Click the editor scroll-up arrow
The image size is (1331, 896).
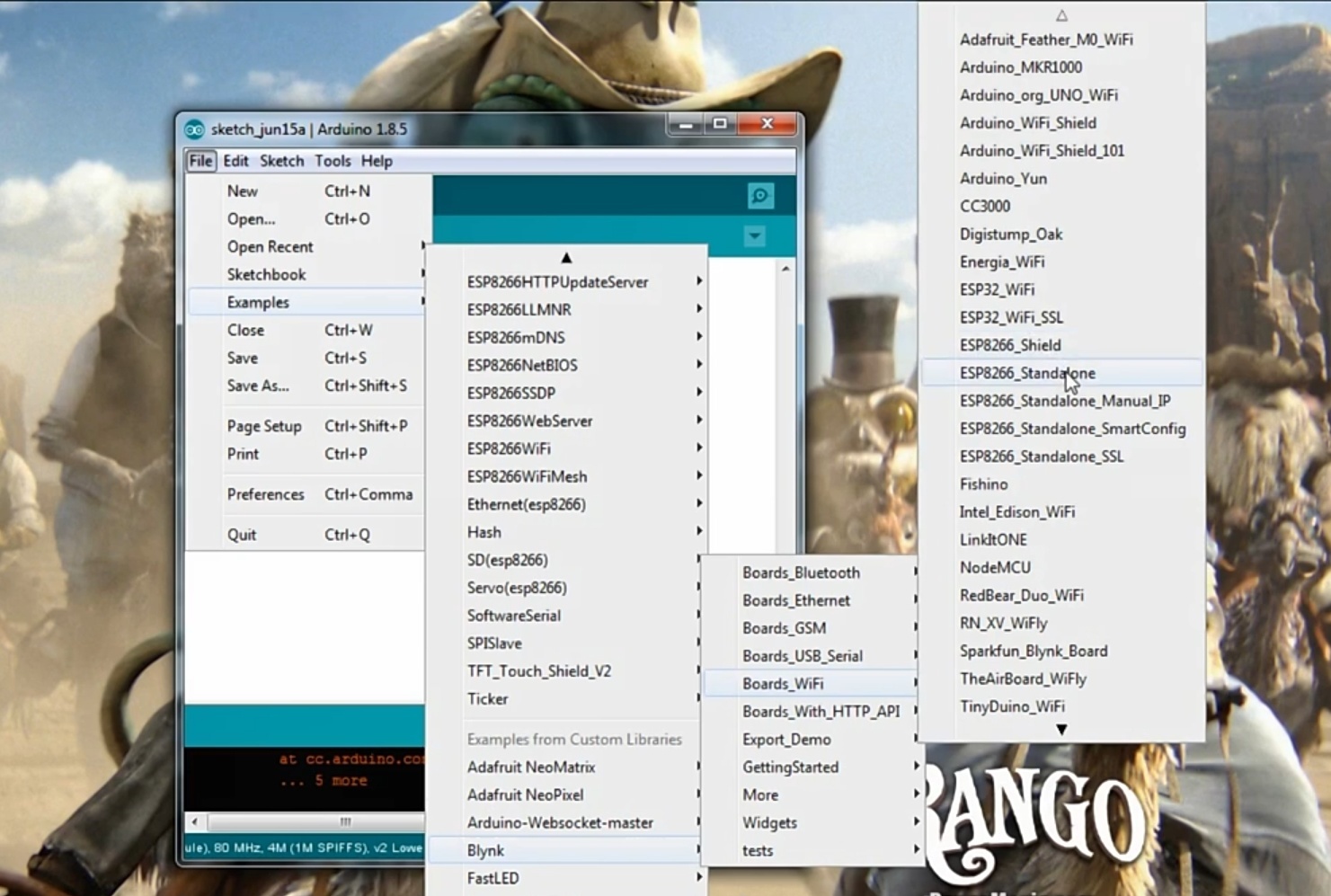[786, 269]
